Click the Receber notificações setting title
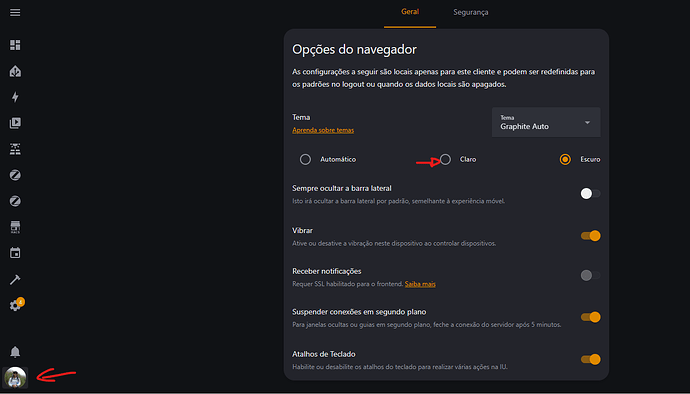690x394 pixels. pos(327,271)
